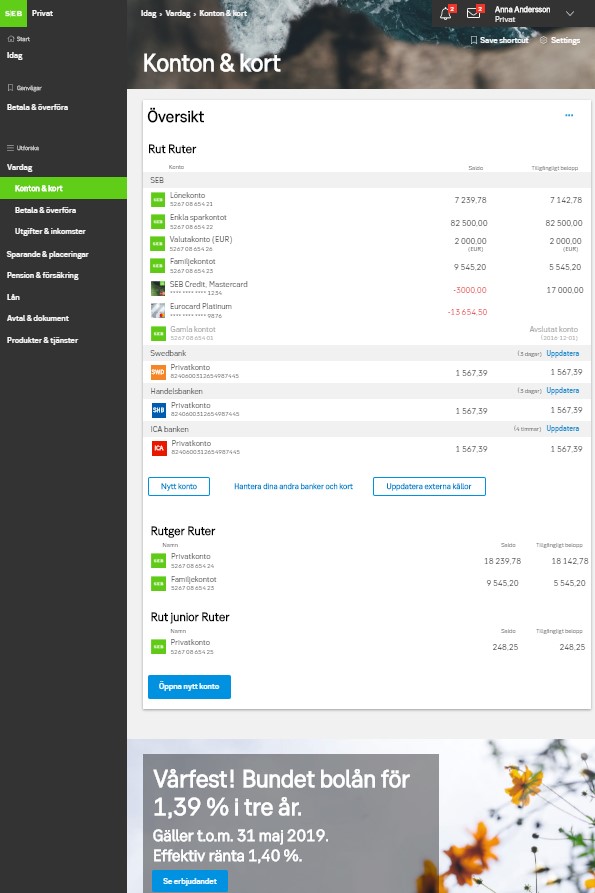Click the Vårfest bolån promotional banner headline

281,793
